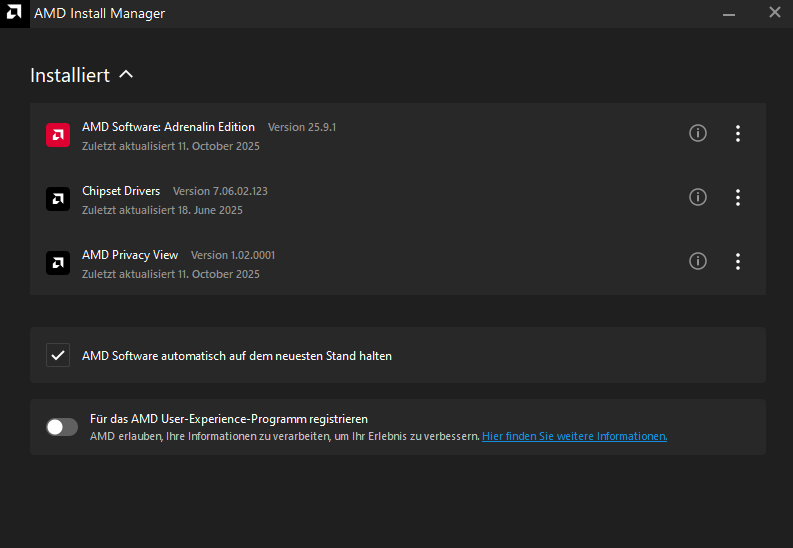The width and height of the screenshot is (793, 548).
Task: Click 'Chipset Drivers' name text
Action: (x=121, y=191)
